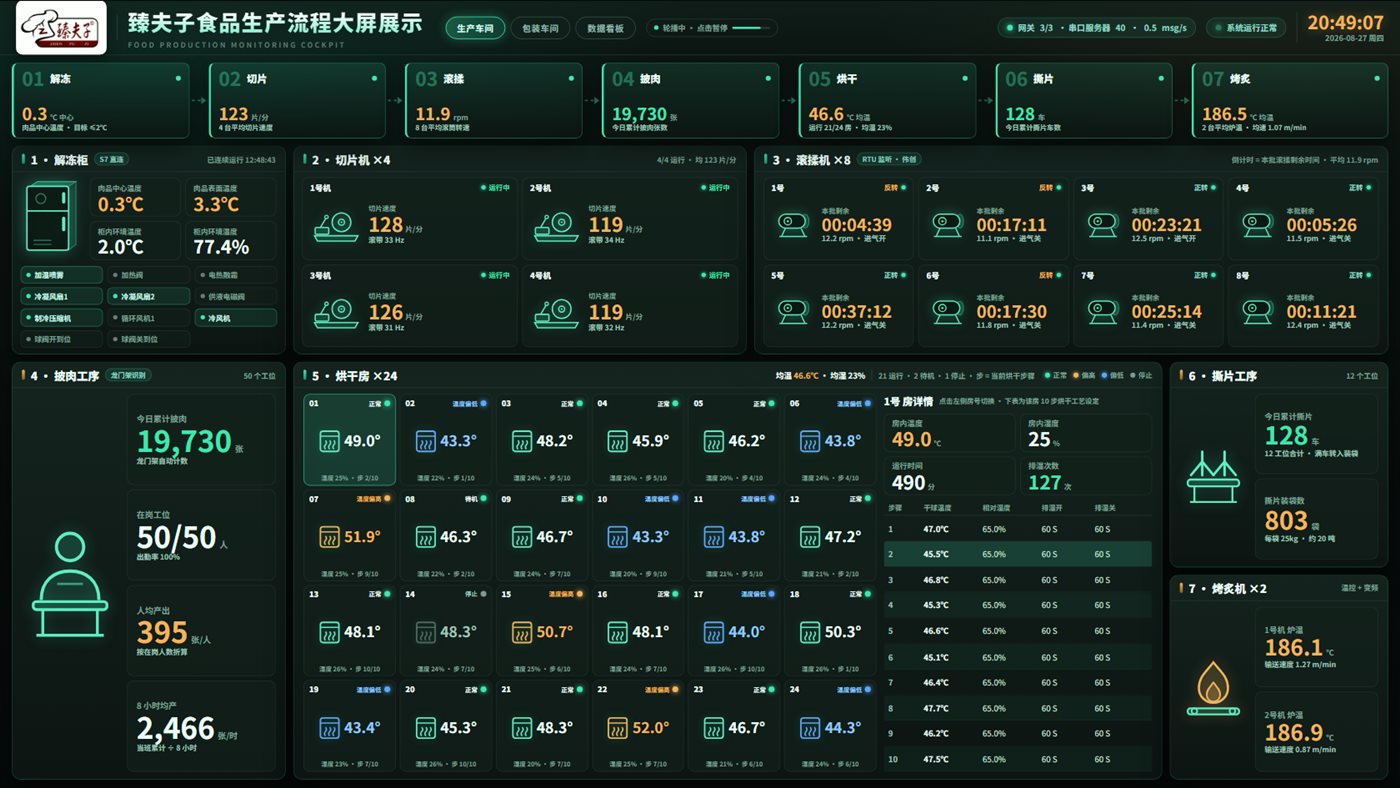Click step 10 row showing 47.5℃

[1018, 759]
